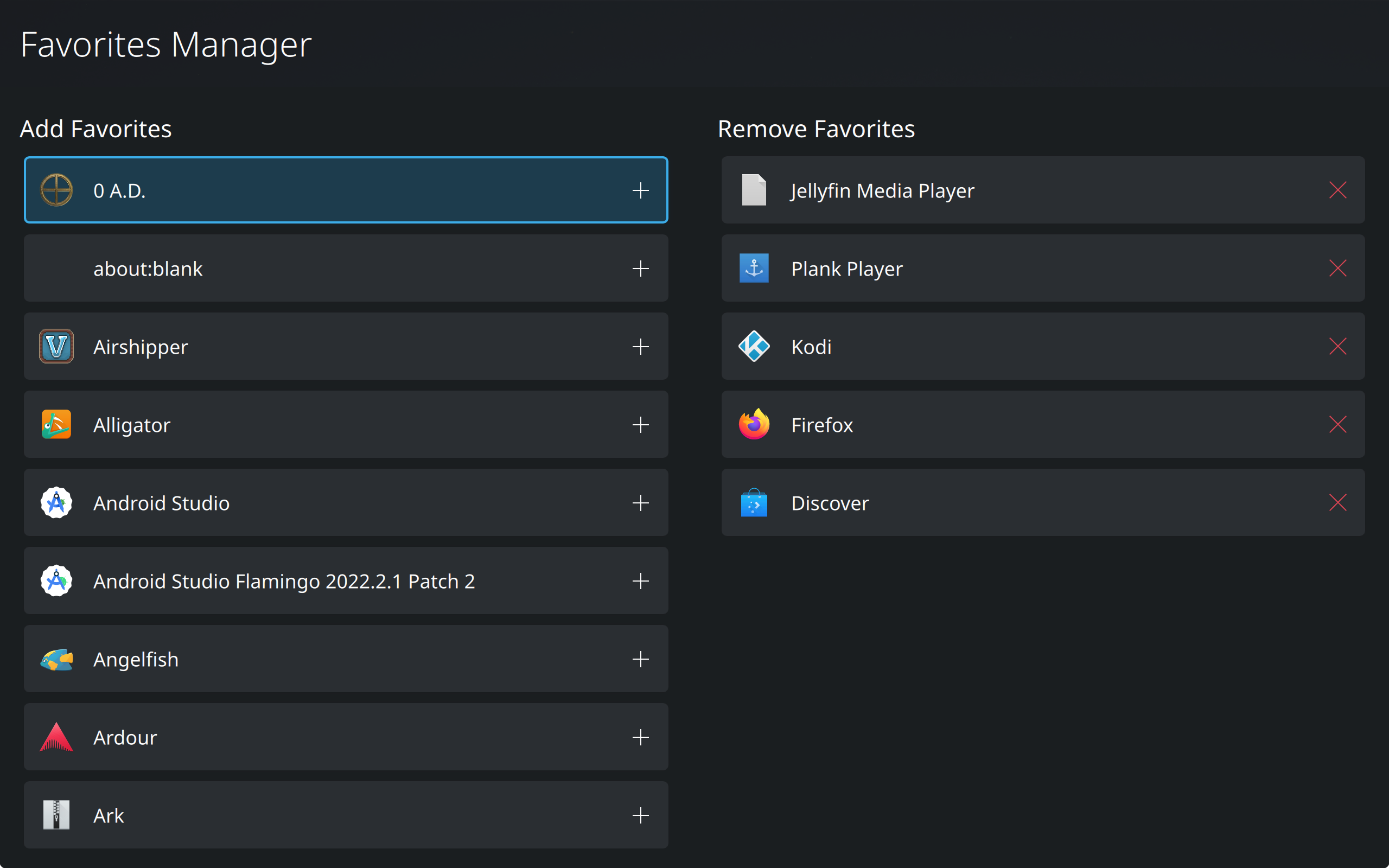Click the Firefox logo icon
The height and width of the screenshot is (868, 1389).
754,424
